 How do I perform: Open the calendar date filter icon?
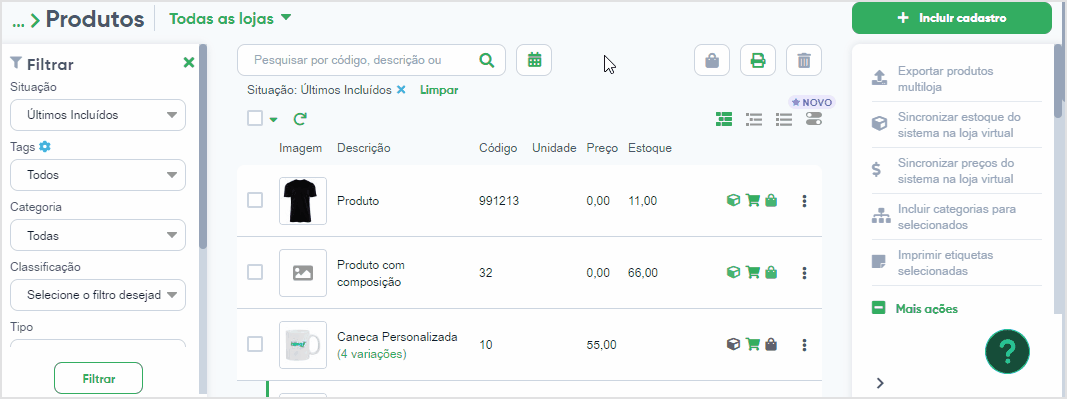coord(534,60)
